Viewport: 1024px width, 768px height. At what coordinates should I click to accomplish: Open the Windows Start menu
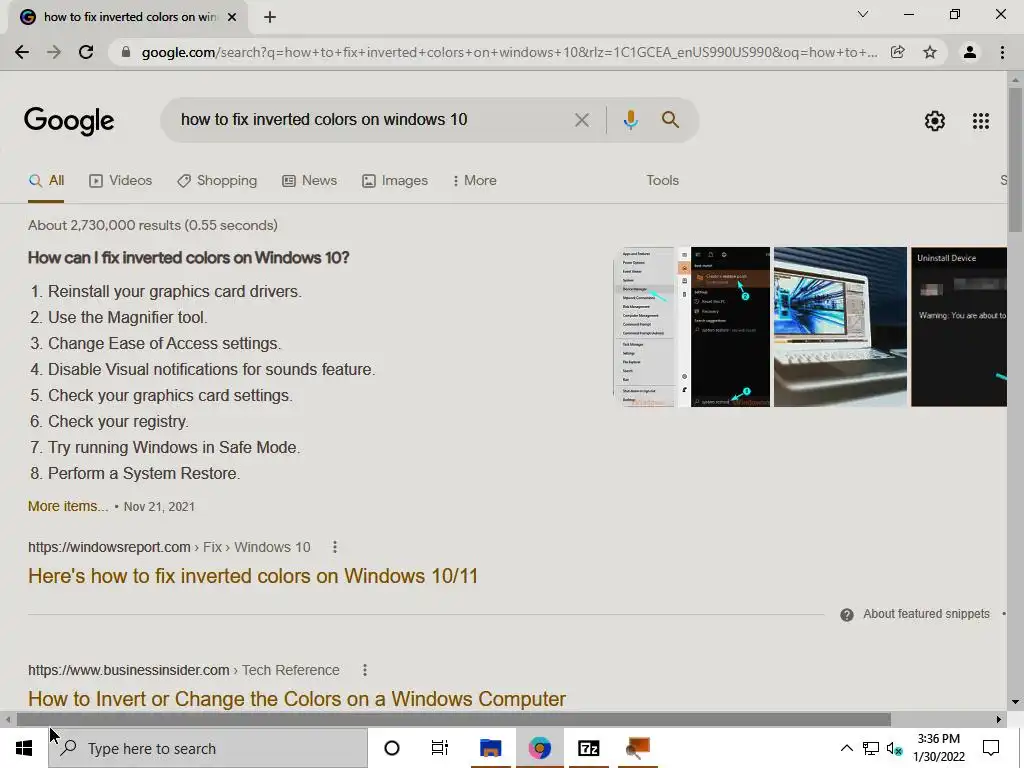(24, 748)
